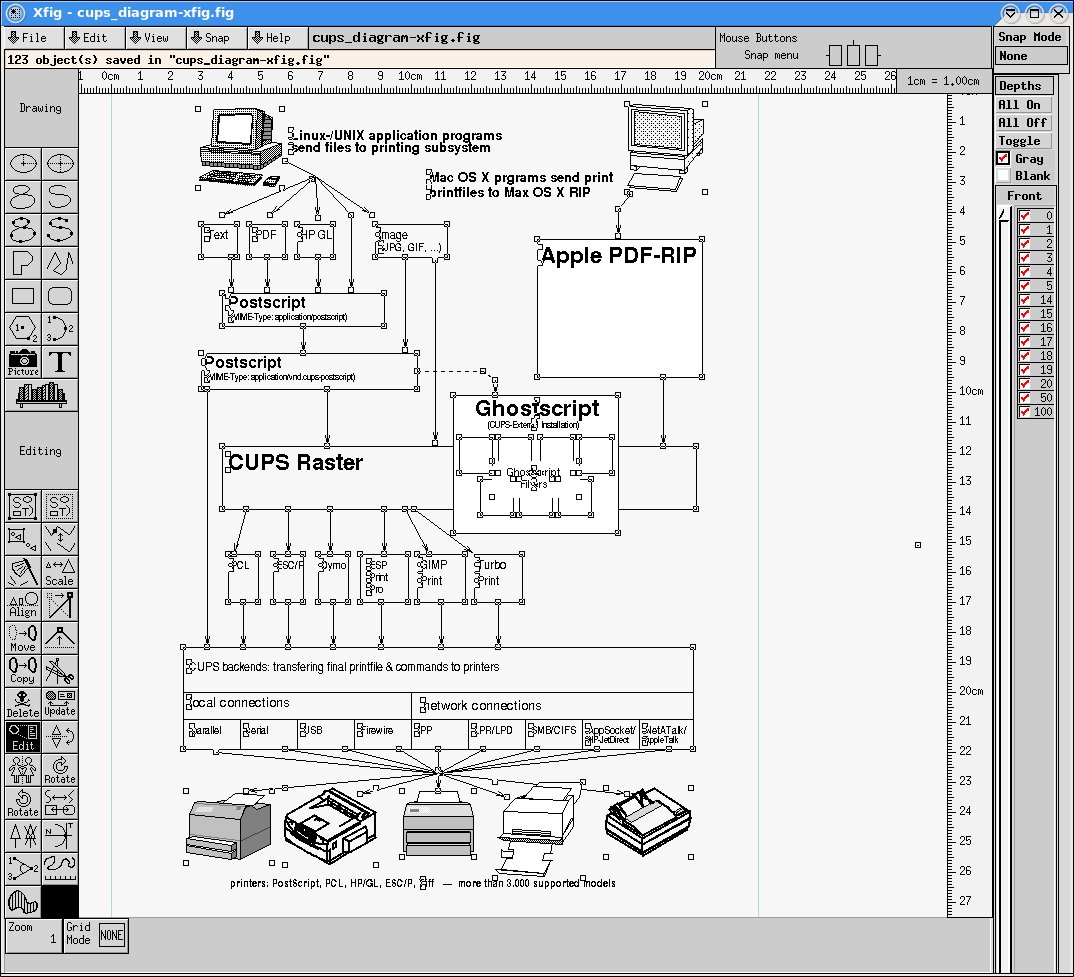Choose the chop objects axe tool
The image size is (1074, 977).
[x=23, y=572]
